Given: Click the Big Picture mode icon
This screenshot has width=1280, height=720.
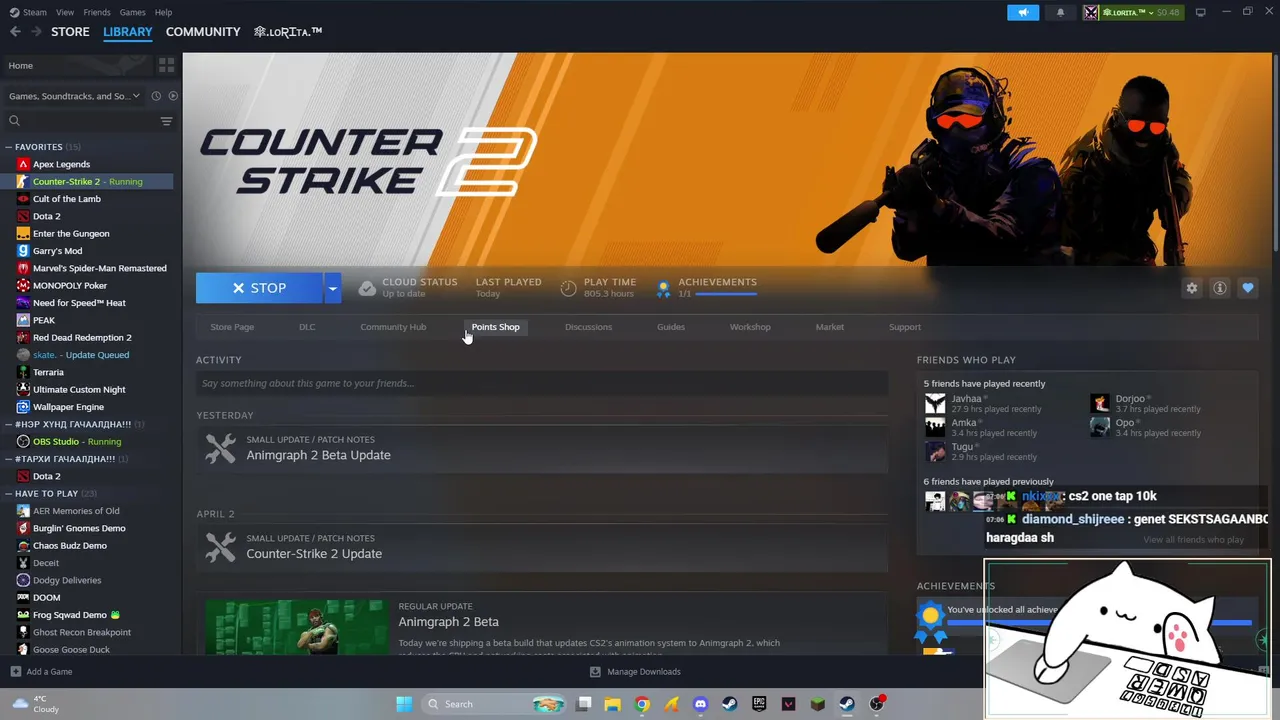Looking at the screenshot, I should [1200, 12].
